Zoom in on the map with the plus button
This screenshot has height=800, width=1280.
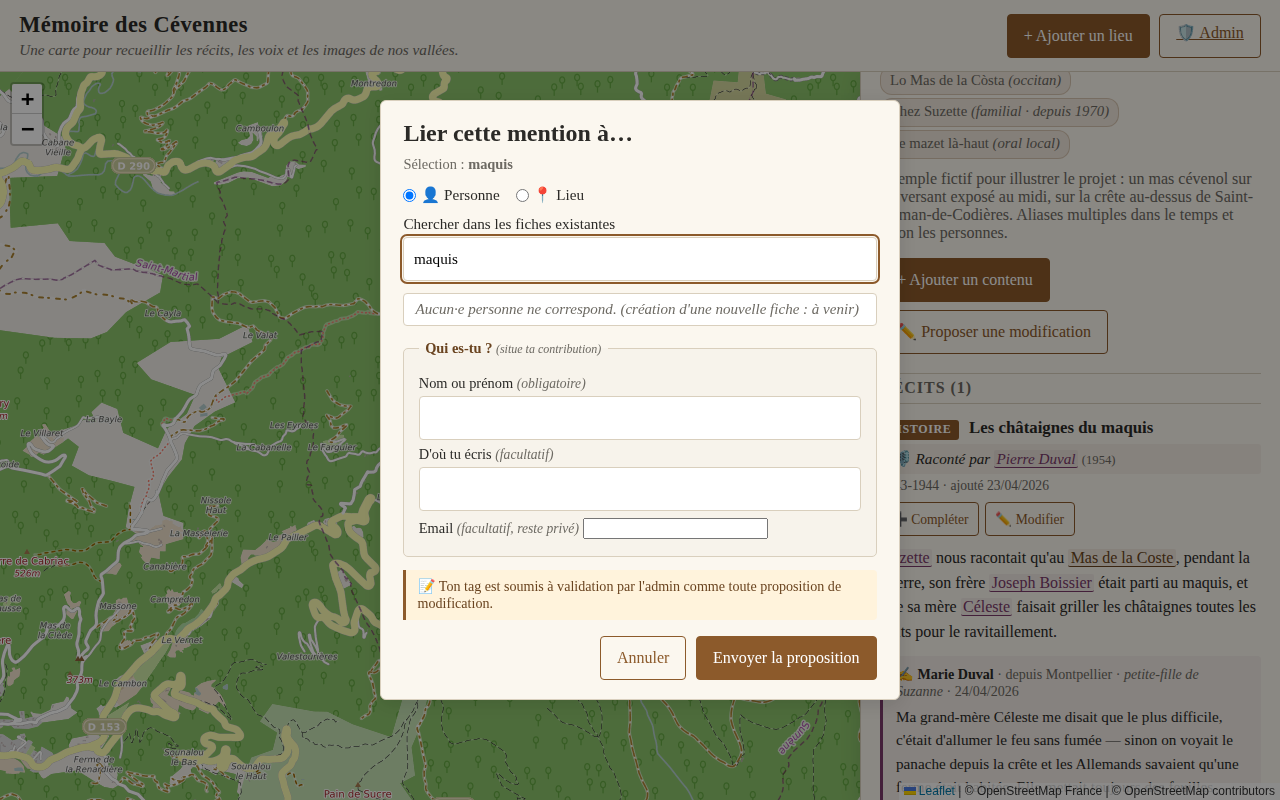26,100
